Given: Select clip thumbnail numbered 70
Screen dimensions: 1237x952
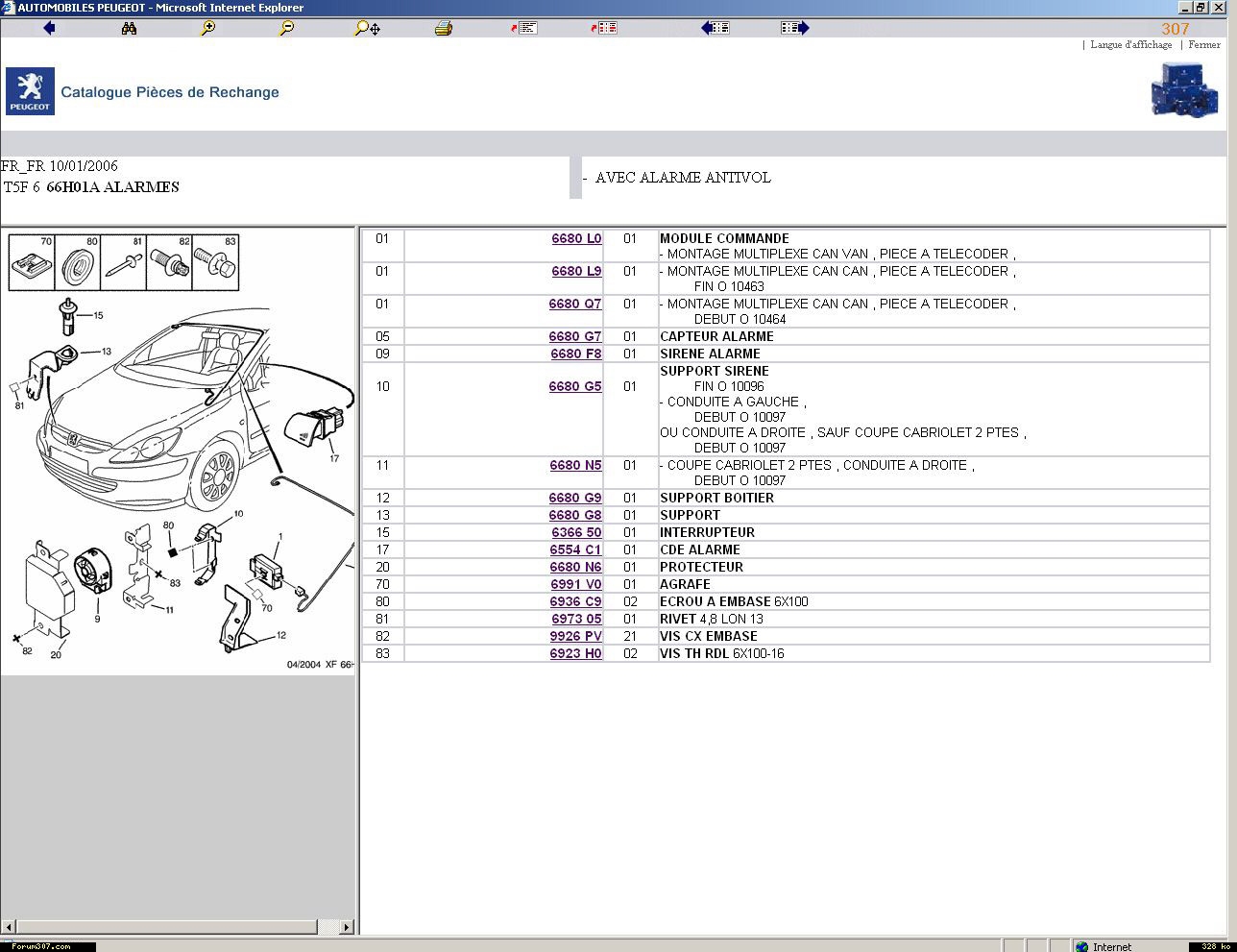Looking at the screenshot, I should tap(32, 263).
